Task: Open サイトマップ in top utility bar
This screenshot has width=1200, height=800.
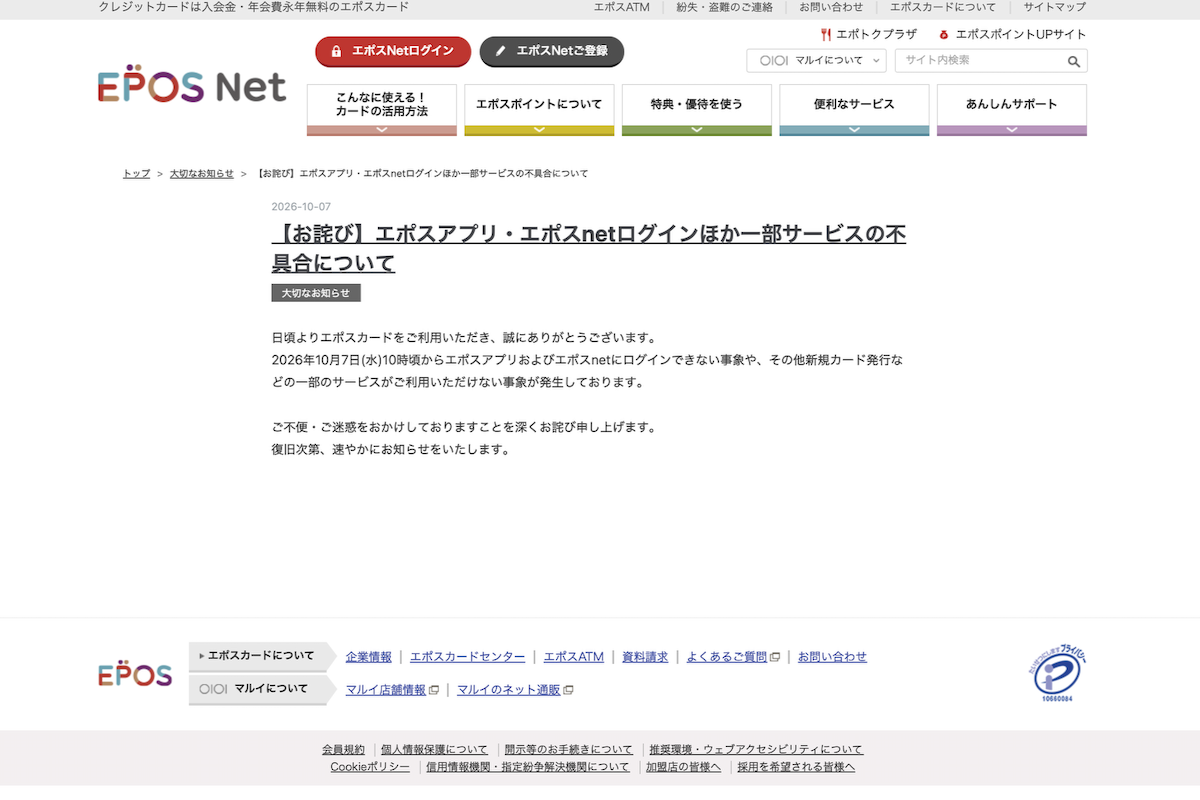Action: 1054,7
